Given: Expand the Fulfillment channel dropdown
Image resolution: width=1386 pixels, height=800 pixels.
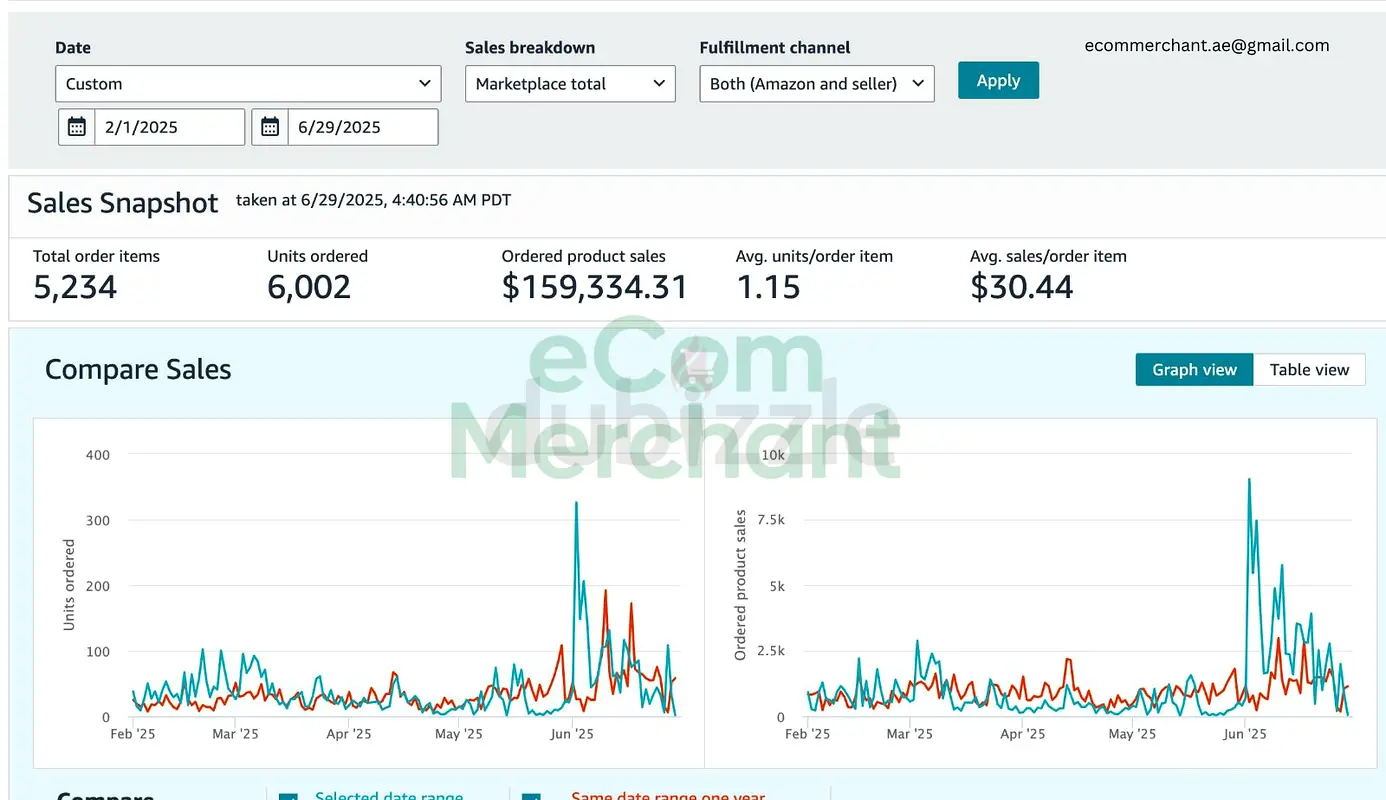Looking at the screenshot, I should [x=816, y=84].
